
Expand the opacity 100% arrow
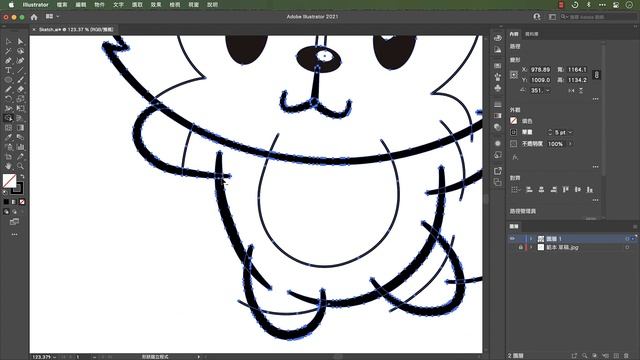click(x=570, y=144)
